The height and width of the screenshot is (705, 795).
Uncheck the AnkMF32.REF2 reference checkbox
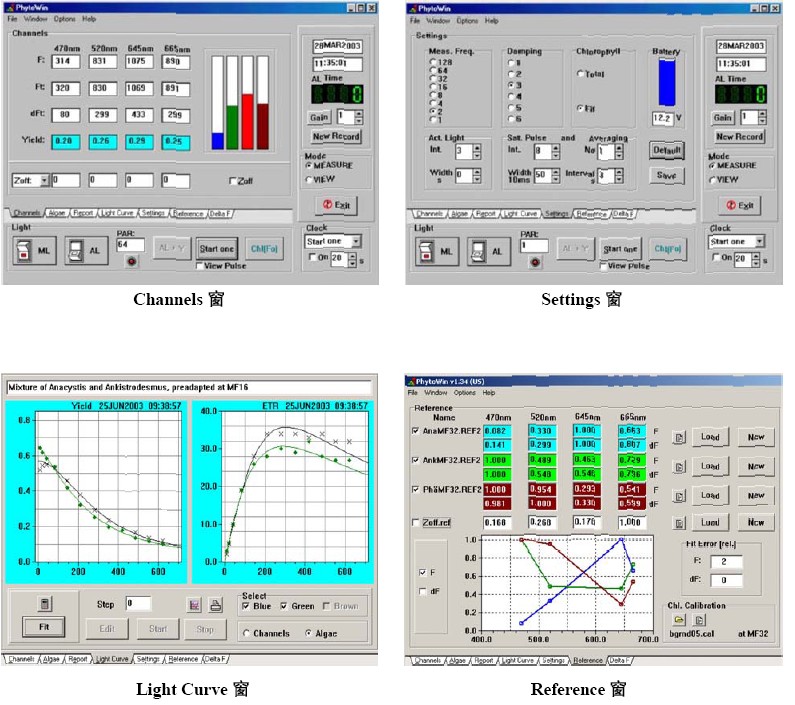click(x=416, y=460)
